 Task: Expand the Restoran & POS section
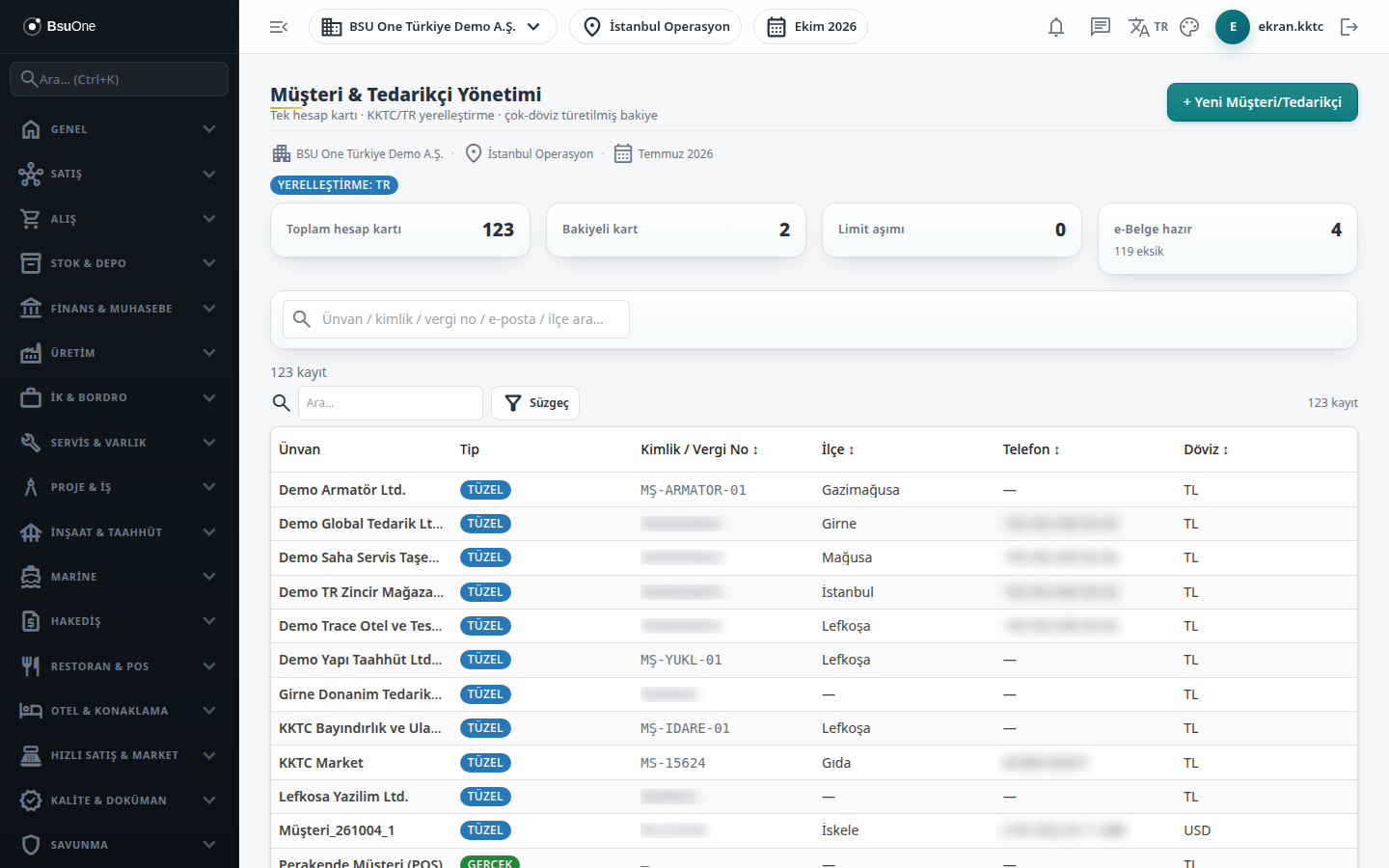pyautogui.click(x=120, y=666)
